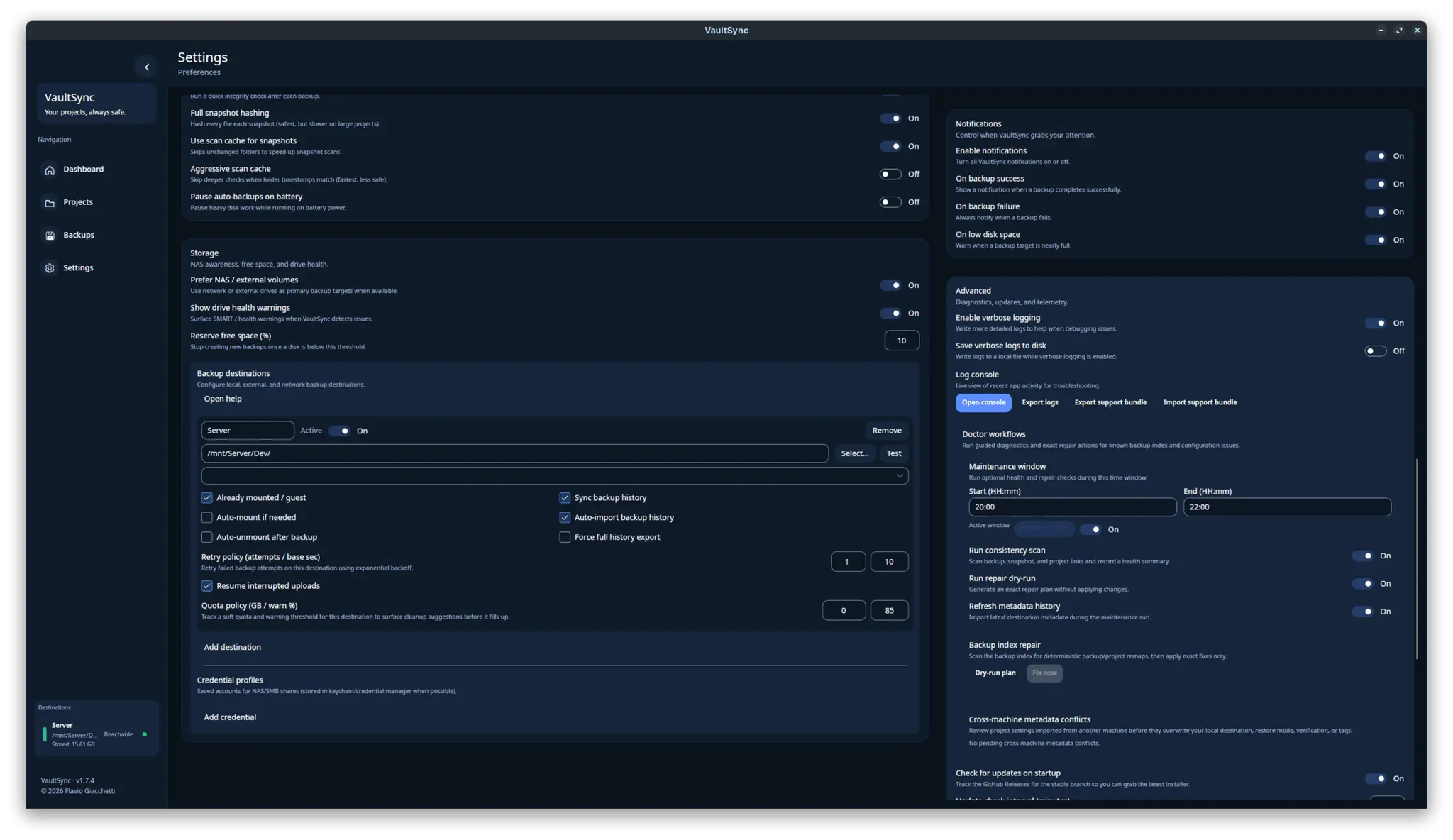1453x840 pixels.
Task: Click the /mnt/Server/Dev/ path field
Action: (515, 453)
